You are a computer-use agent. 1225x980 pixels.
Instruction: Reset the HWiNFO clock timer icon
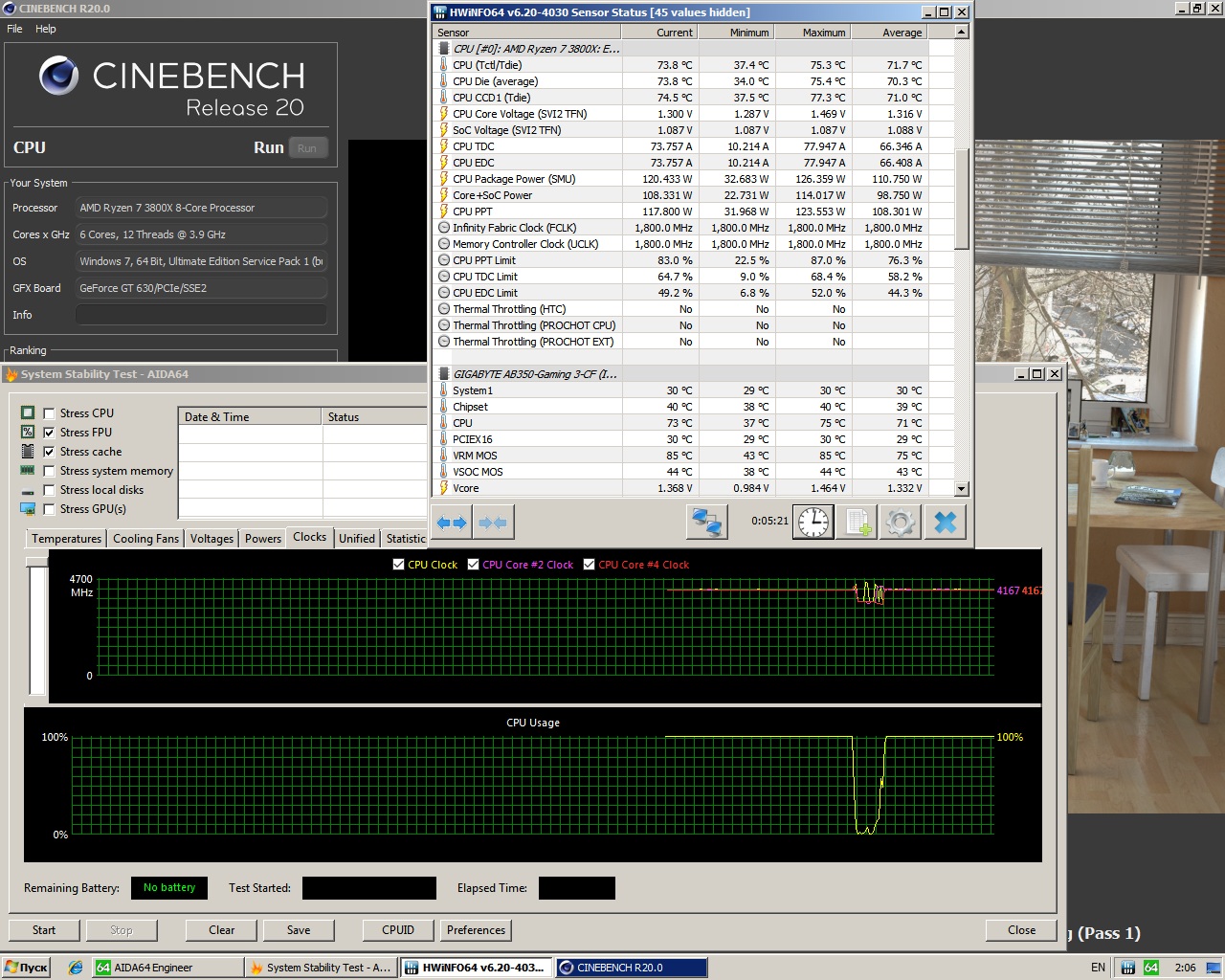[813, 523]
